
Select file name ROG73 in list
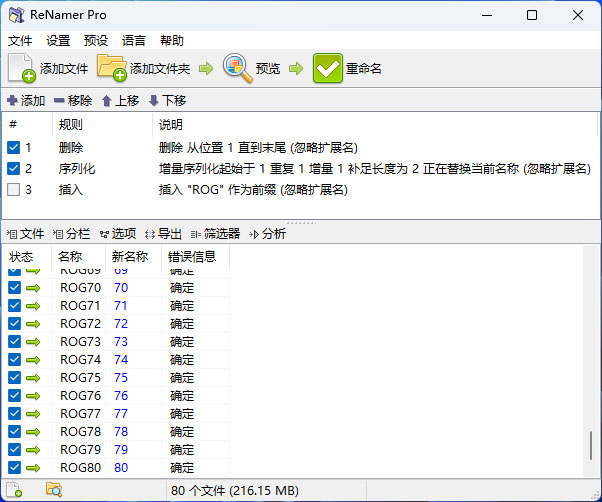click(x=80, y=342)
